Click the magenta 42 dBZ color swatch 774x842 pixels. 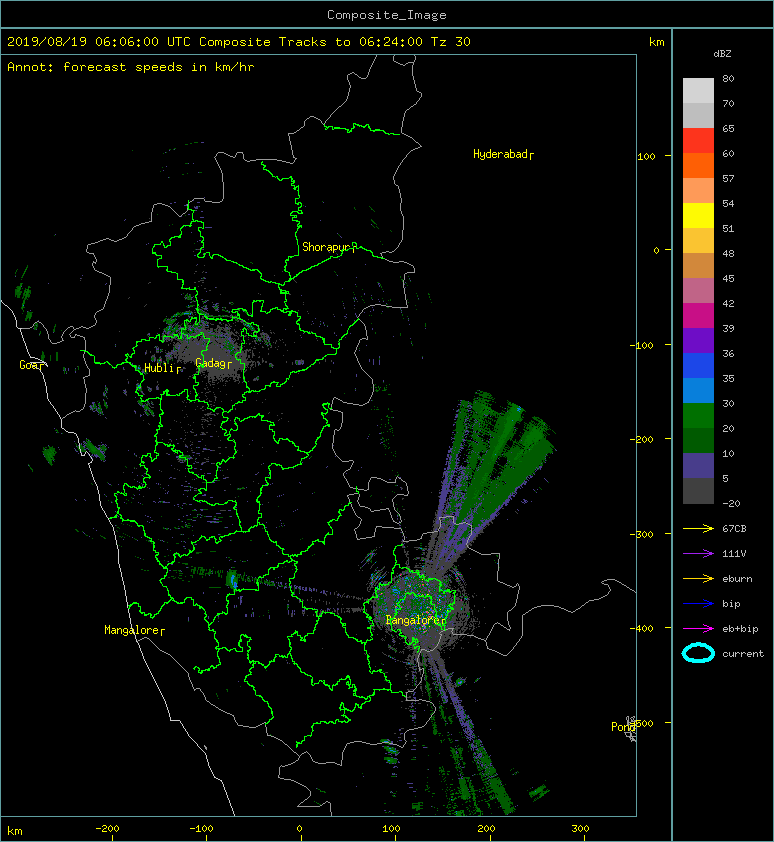698,316
